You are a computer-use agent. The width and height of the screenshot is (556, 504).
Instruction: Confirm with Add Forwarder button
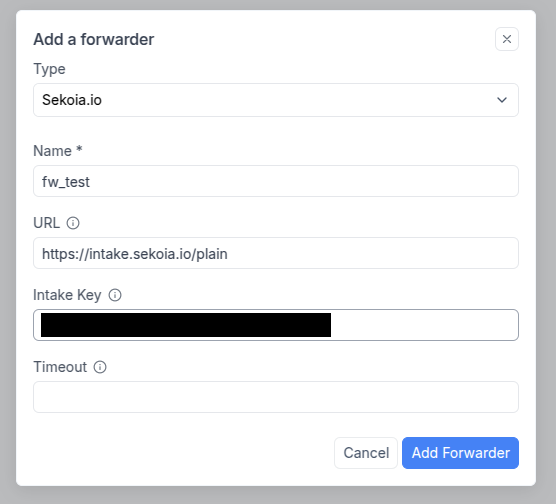pyautogui.click(x=460, y=453)
